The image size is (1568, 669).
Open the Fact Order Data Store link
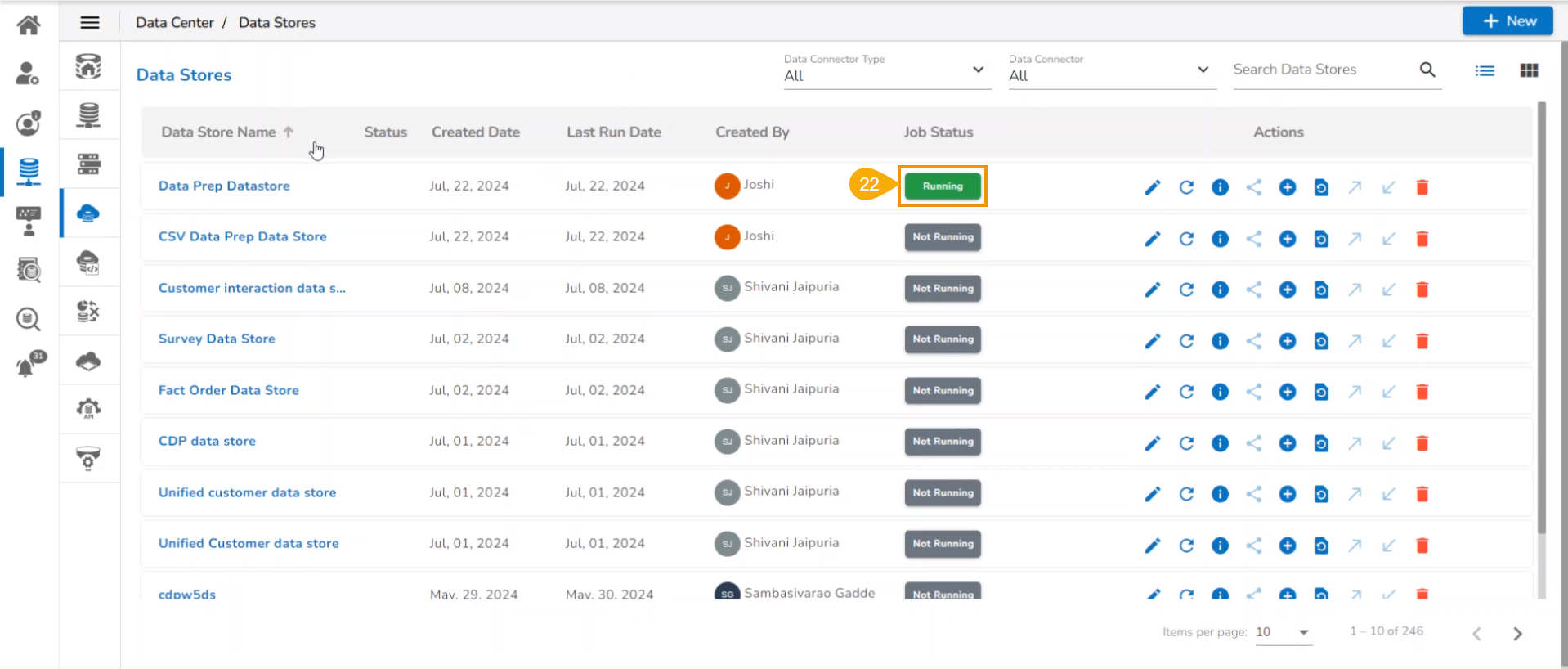[229, 390]
